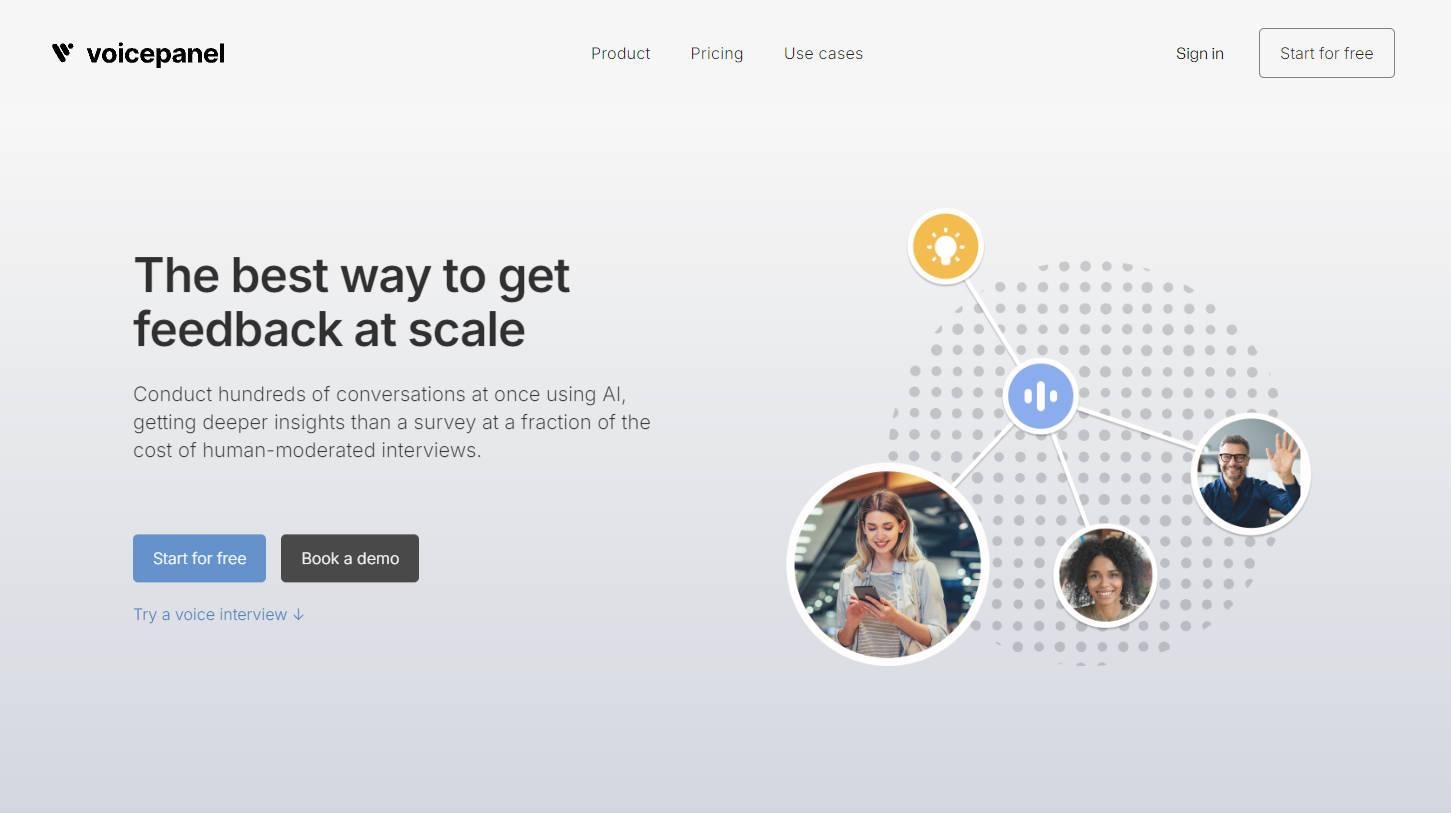The height and width of the screenshot is (813, 1451).
Task: Click the down arrow beside Try a voice interview
Action: (x=298, y=615)
